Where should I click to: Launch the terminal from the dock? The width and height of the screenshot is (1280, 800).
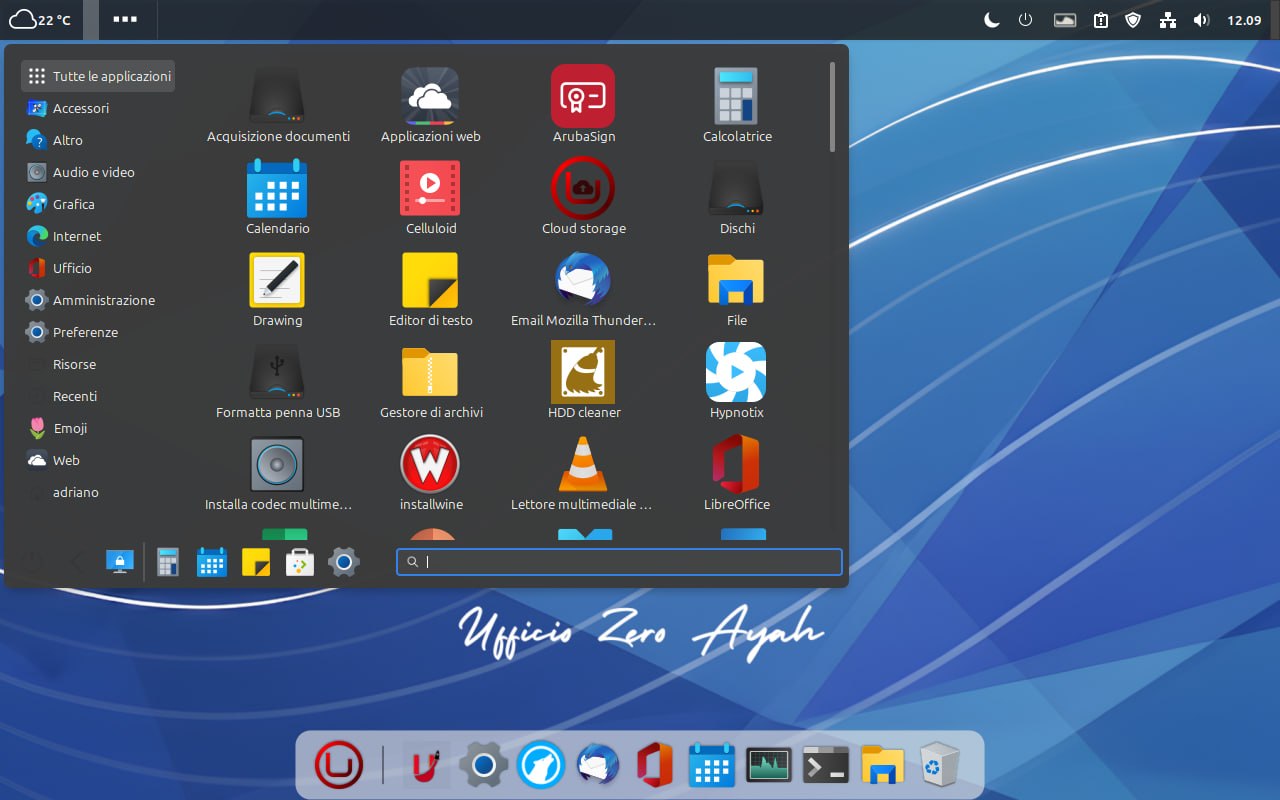point(826,765)
